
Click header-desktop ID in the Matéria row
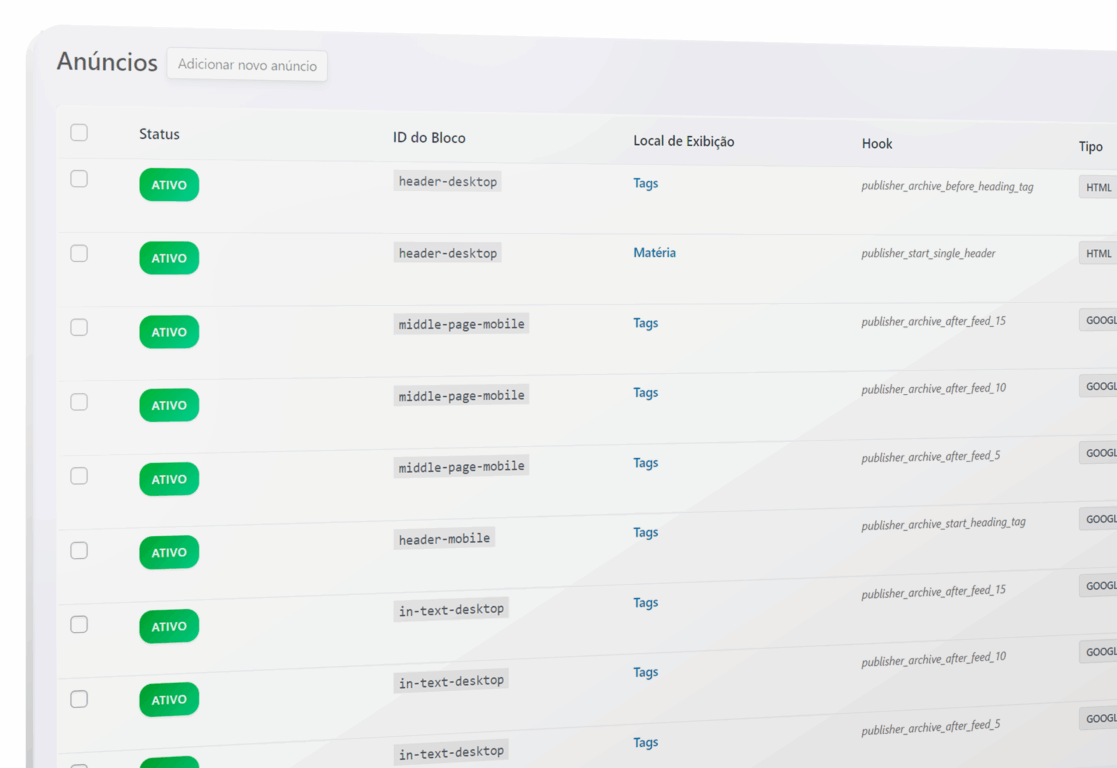point(447,253)
